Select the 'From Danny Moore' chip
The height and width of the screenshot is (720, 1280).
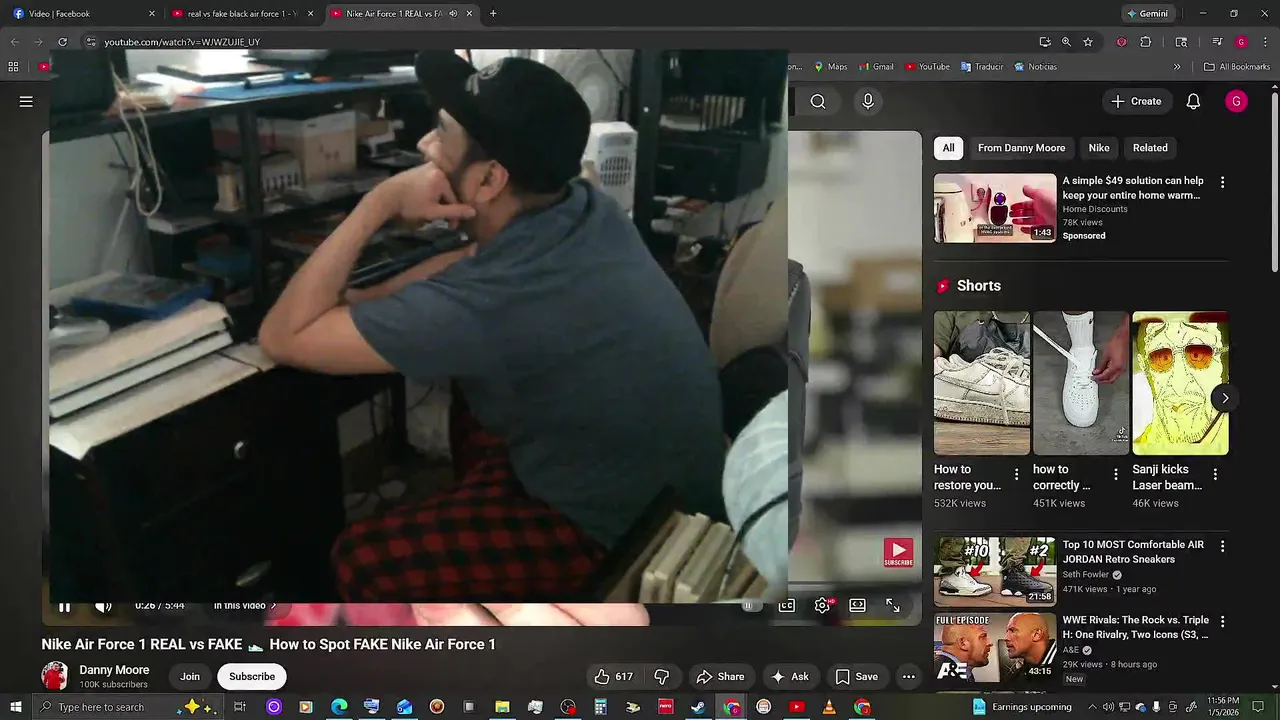1021,148
